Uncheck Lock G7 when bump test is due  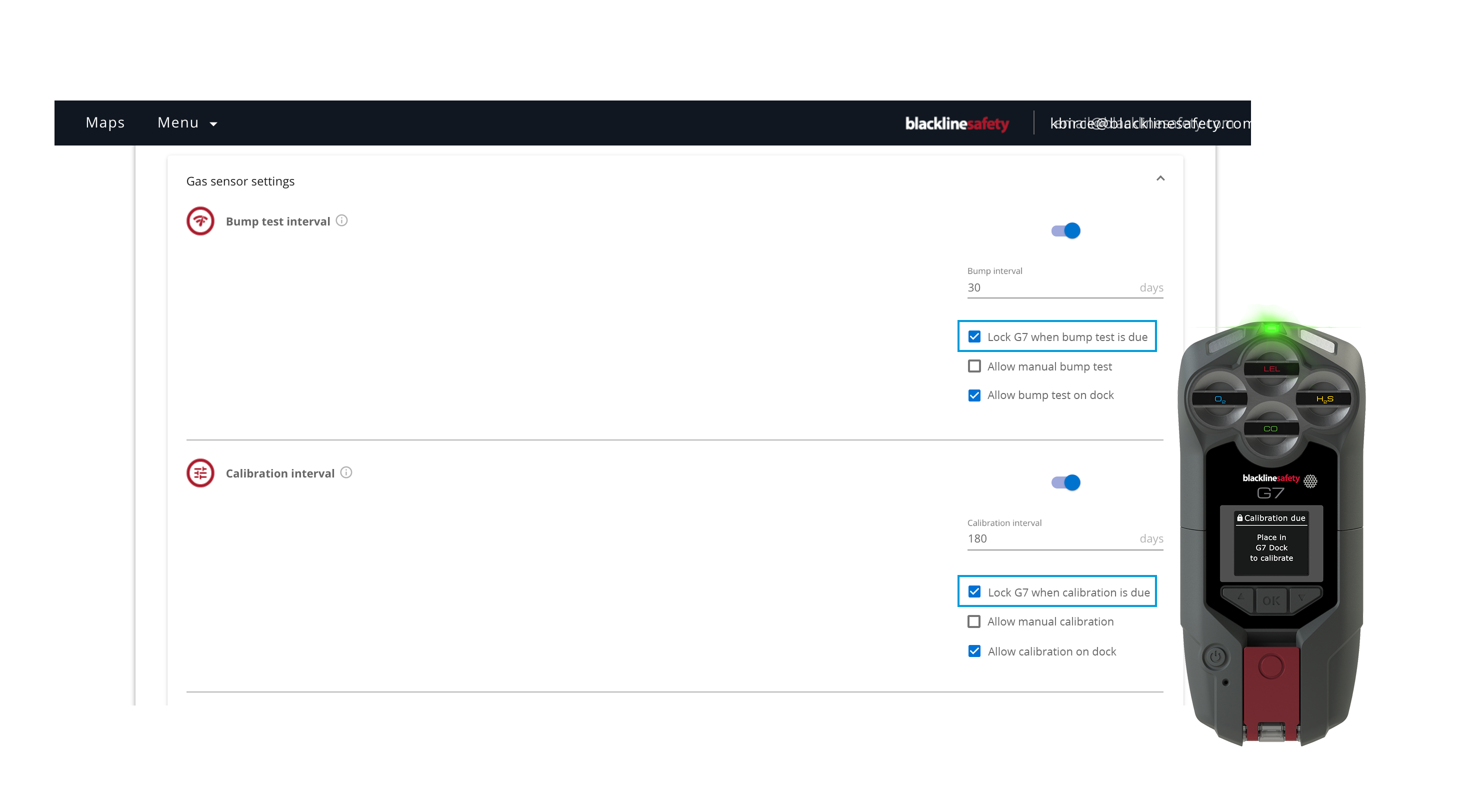pyautogui.click(x=974, y=337)
